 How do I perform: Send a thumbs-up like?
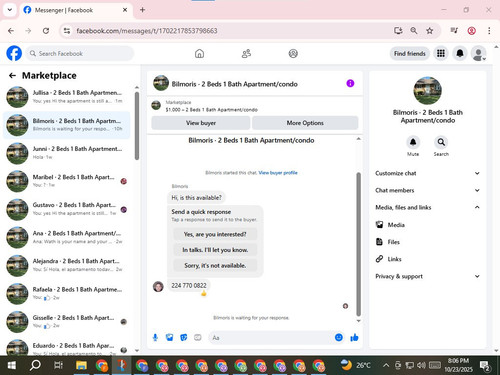pos(354,338)
